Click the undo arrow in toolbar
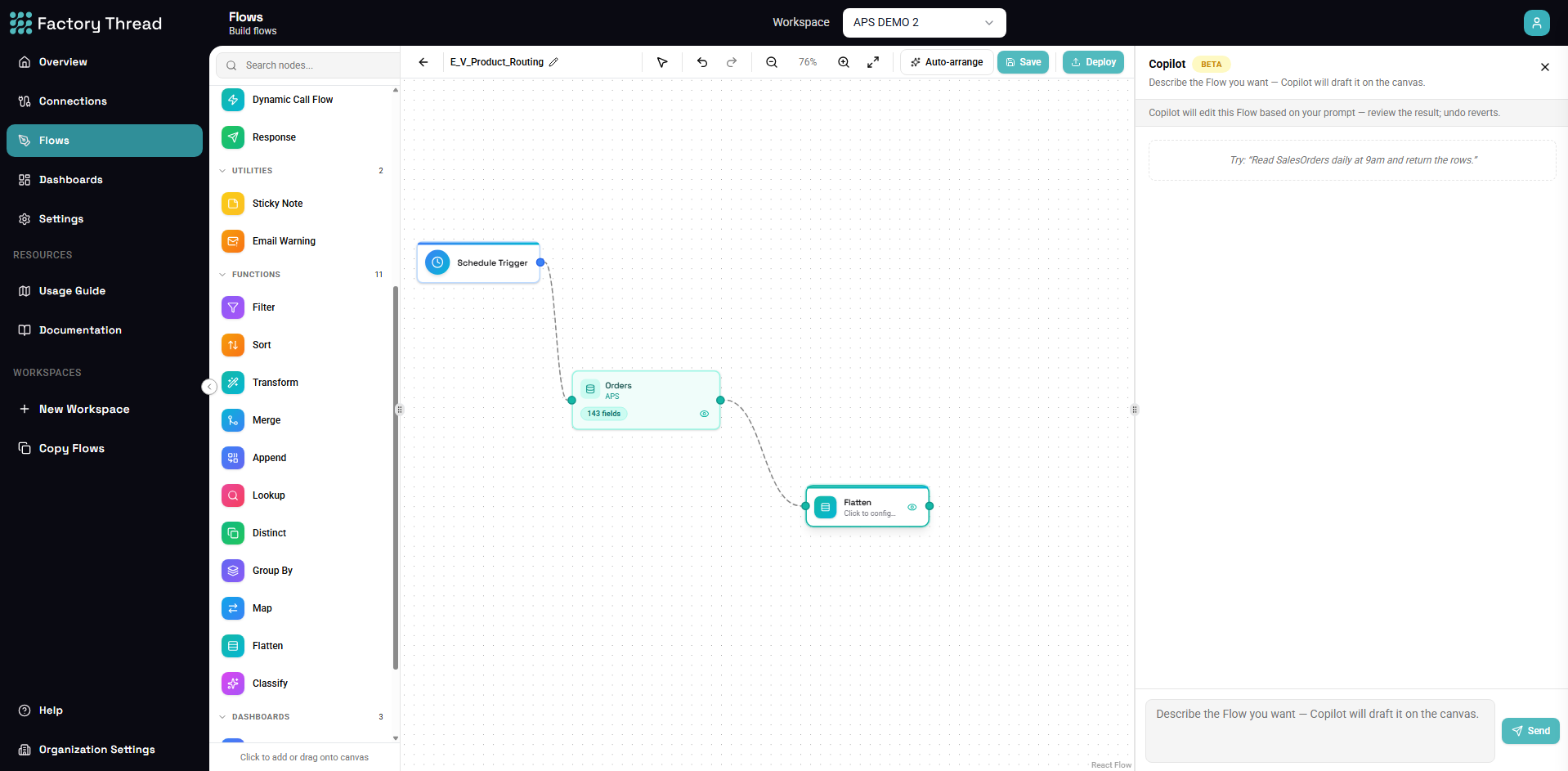Viewport: 1568px width, 771px height. (x=702, y=62)
